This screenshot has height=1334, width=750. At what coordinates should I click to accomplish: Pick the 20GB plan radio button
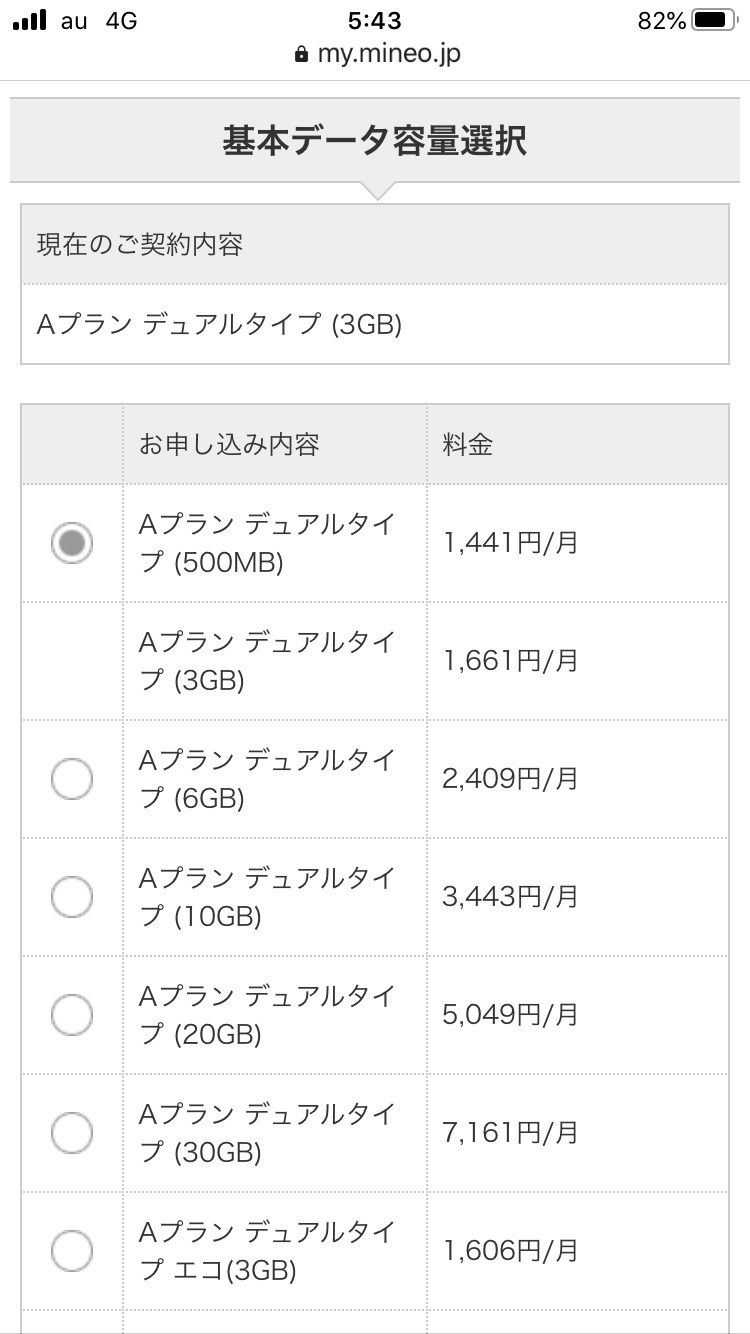(x=72, y=1015)
